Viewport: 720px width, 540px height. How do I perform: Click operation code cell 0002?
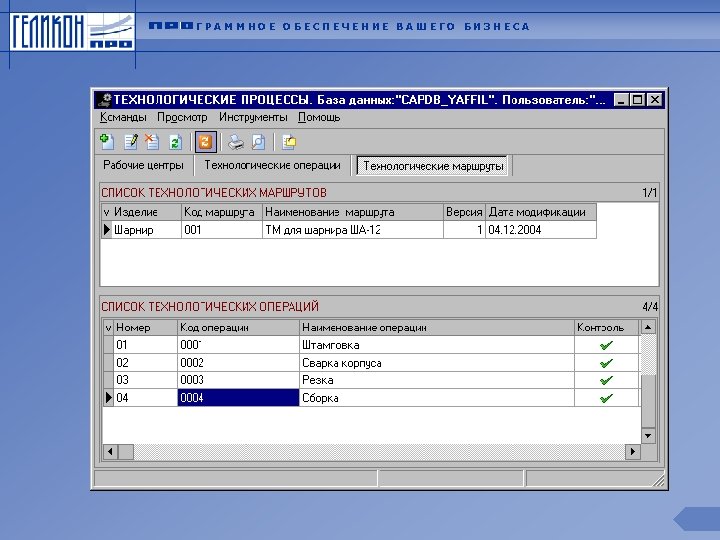[238, 363]
